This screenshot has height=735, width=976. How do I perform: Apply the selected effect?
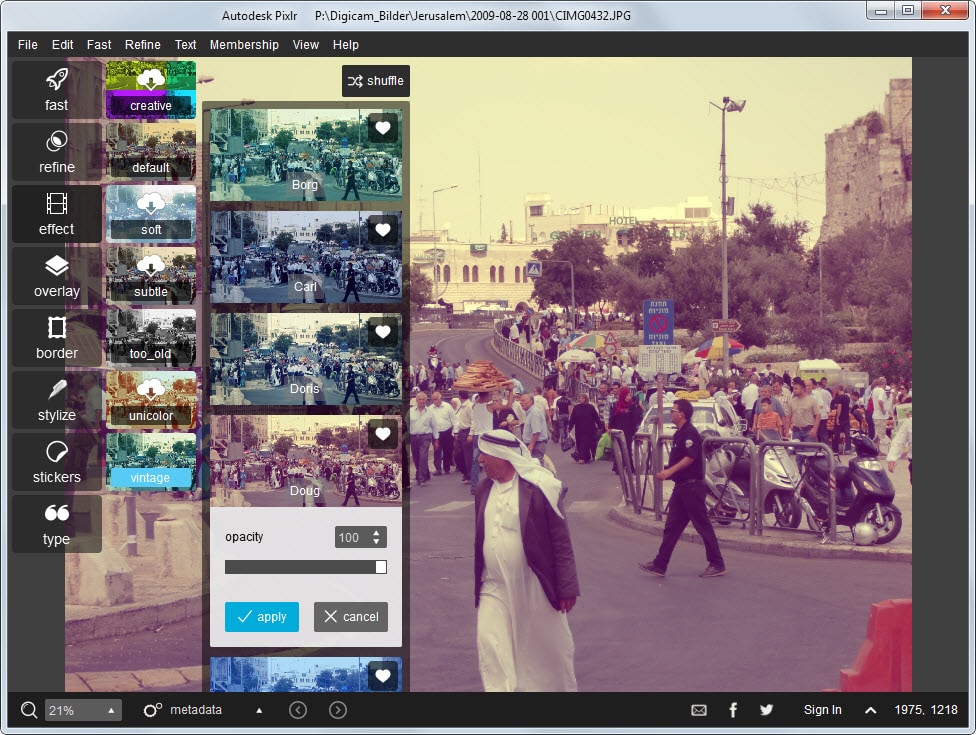tap(262, 617)
